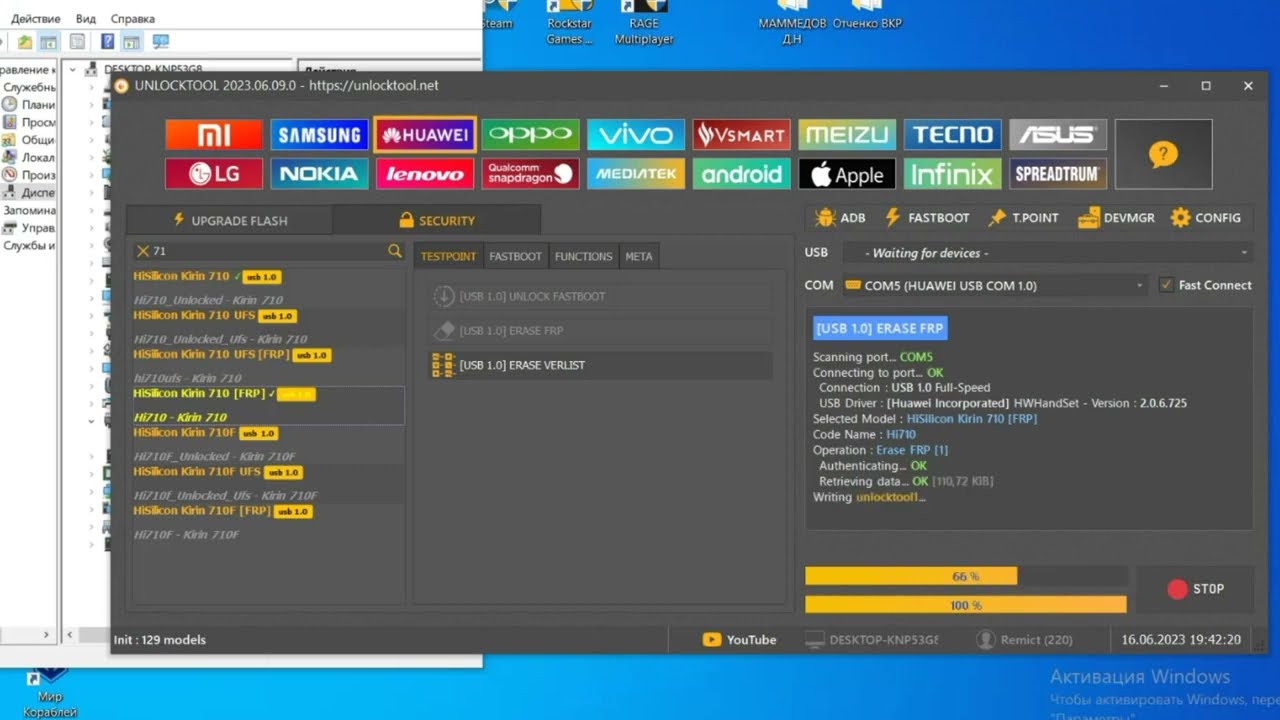The image size is (1280, 720).
Task: Click the monitor icon in Computer Management toolbar
Action: tap(160, 42)
